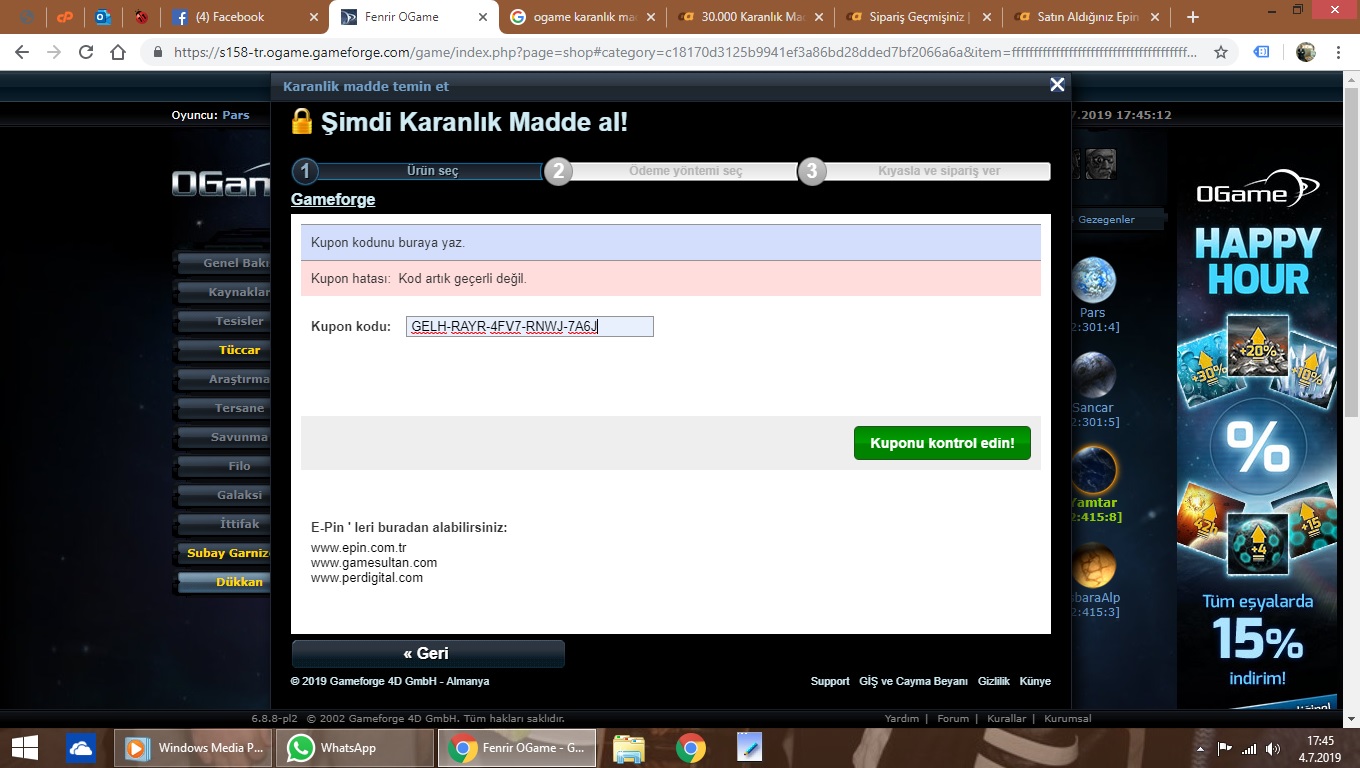1360x768 pixels.
Task: Select step 3 Kıyasla ve sipariş ver
Action: (x=924, y=171)
